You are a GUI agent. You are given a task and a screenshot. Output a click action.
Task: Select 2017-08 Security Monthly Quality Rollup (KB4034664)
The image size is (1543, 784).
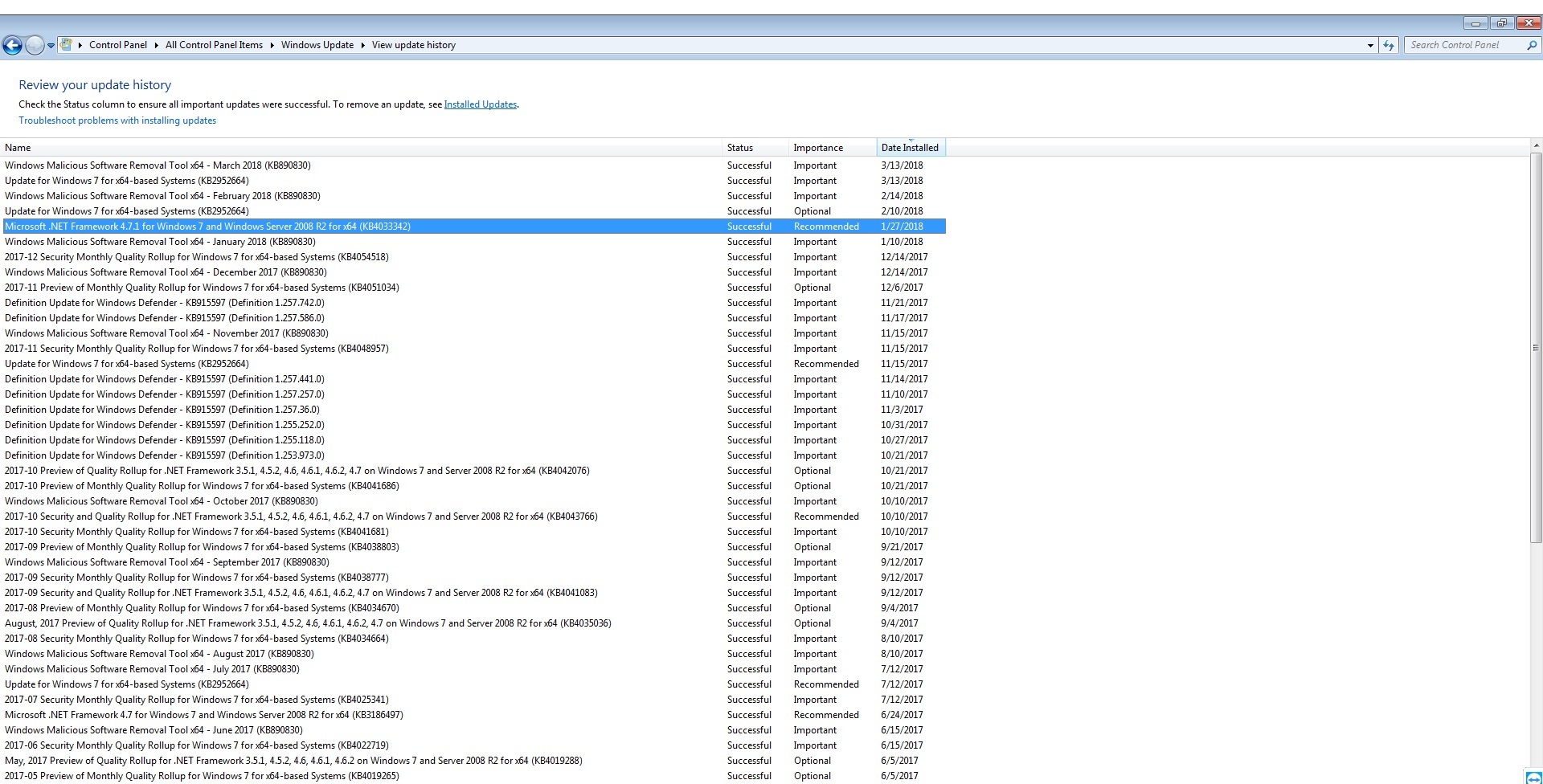[474, 639]
